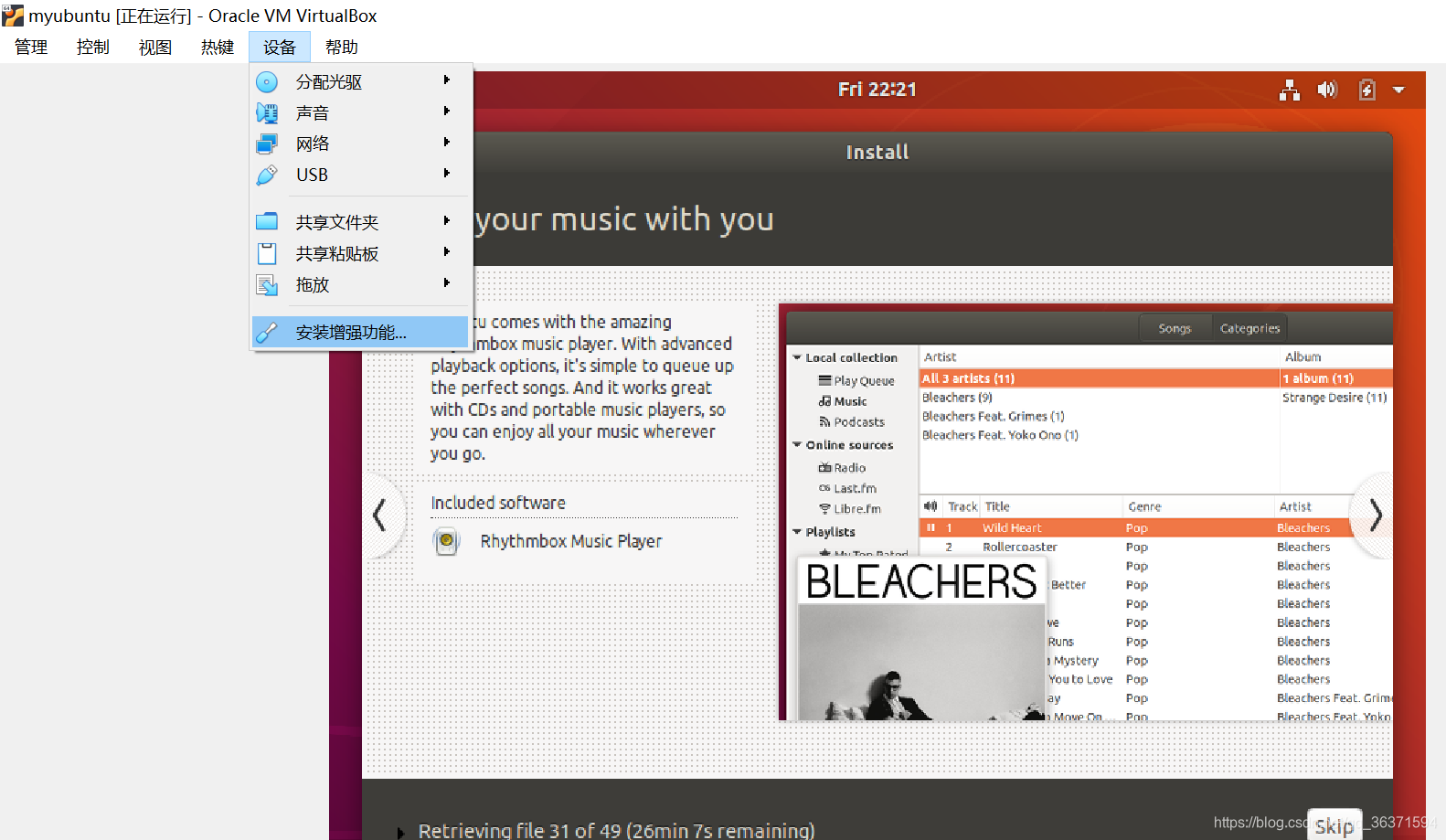The height and width of the screenshot is (840, 1446).
Task: Open Ubuntu network status icon
Action: coord(1290,90)
